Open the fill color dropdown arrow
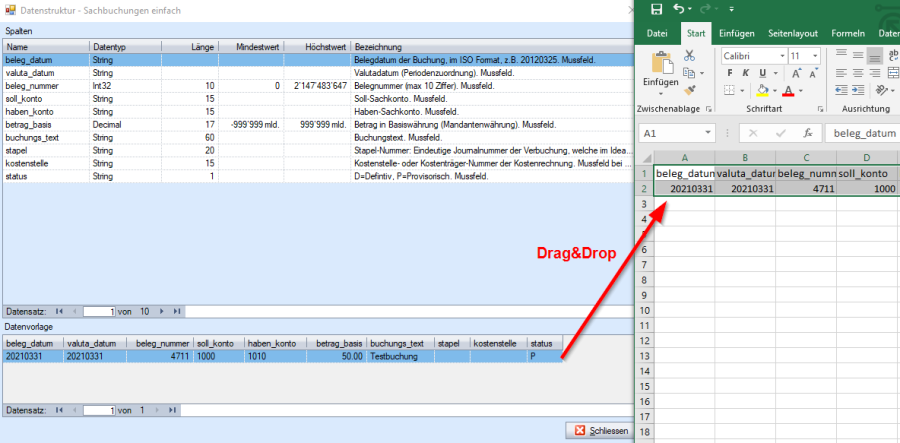Screen dimensions: 900x443 [776, 91]
